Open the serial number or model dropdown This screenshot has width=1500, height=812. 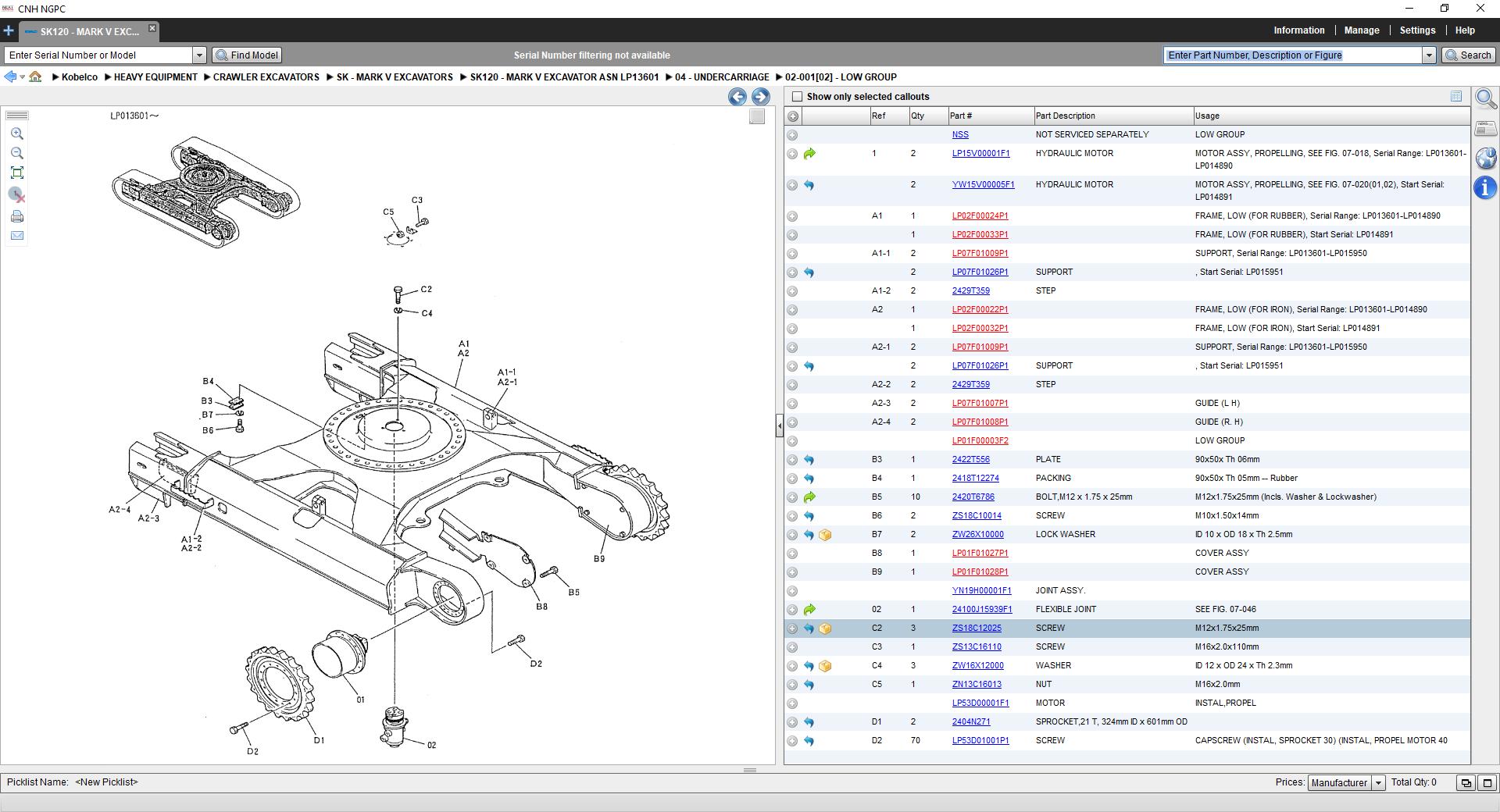click(x=199, y=55)
